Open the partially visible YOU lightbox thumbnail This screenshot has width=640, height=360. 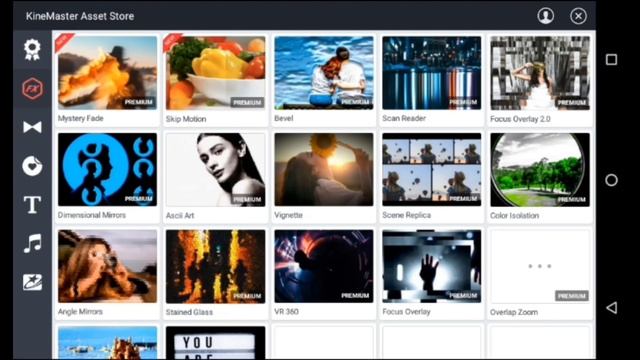coord(216,342)
